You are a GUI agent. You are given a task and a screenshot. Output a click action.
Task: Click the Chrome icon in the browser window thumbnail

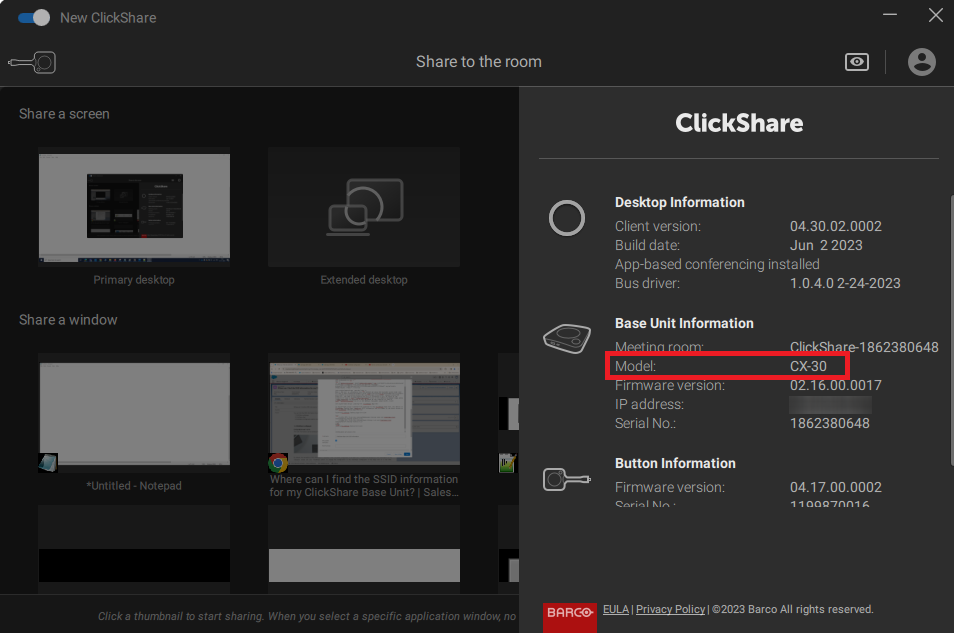pyautogui.click(x=278, y=463)
